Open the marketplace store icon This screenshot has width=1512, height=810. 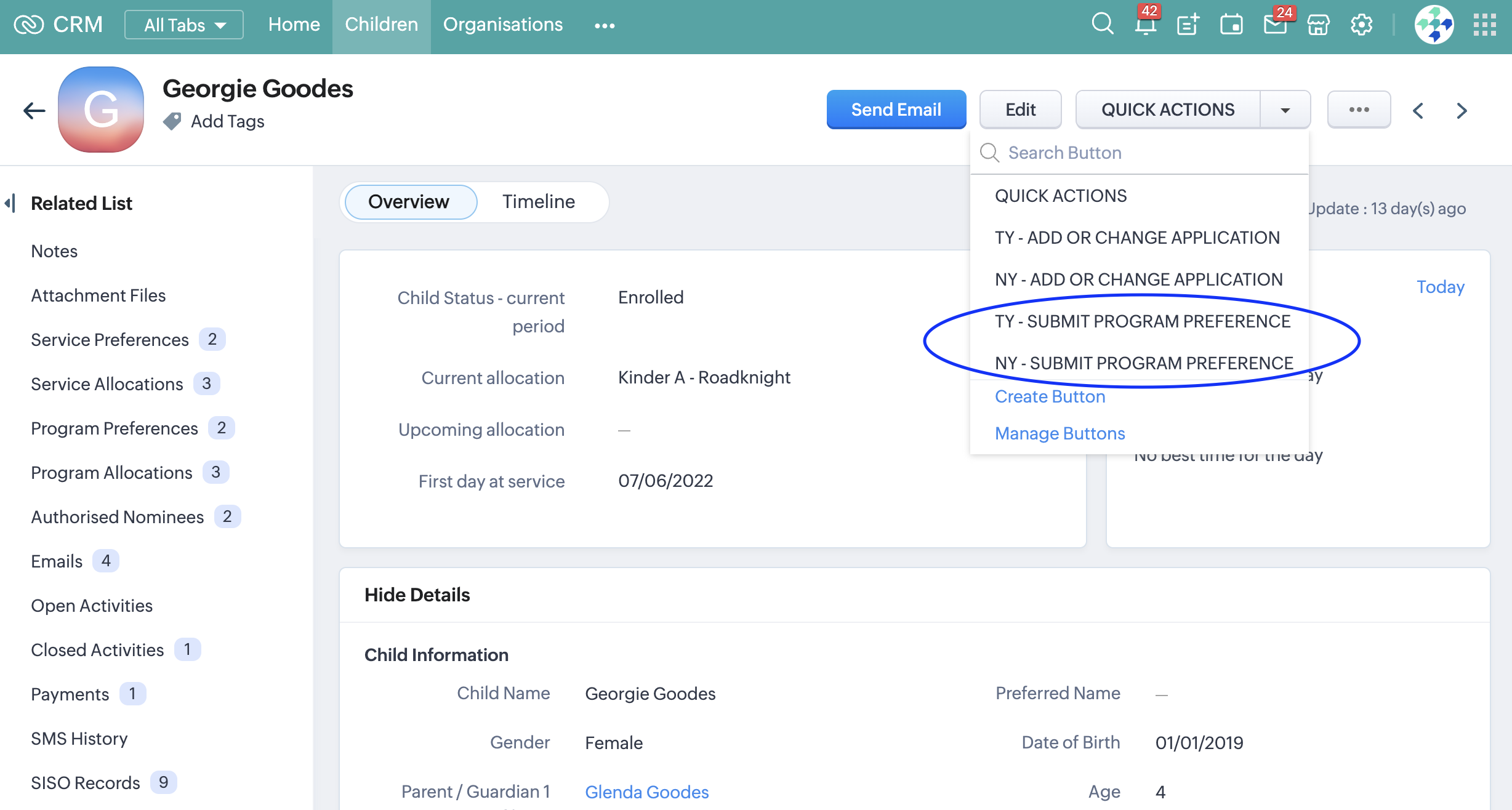[x=1318, y=25]
